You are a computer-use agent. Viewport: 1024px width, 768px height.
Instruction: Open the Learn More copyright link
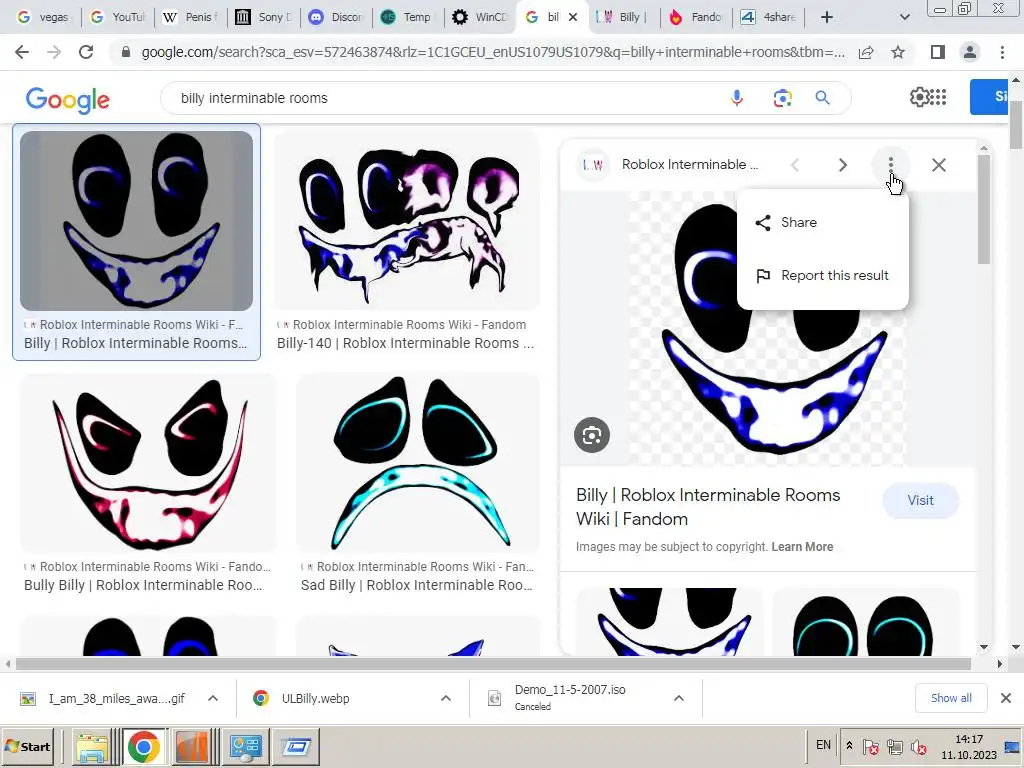802,547
